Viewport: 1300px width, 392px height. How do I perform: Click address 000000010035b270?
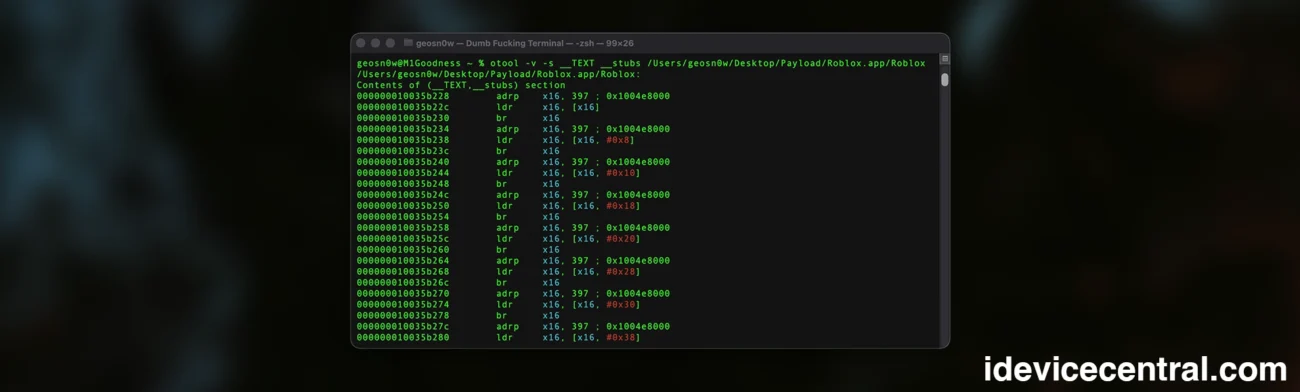[403, 294]
